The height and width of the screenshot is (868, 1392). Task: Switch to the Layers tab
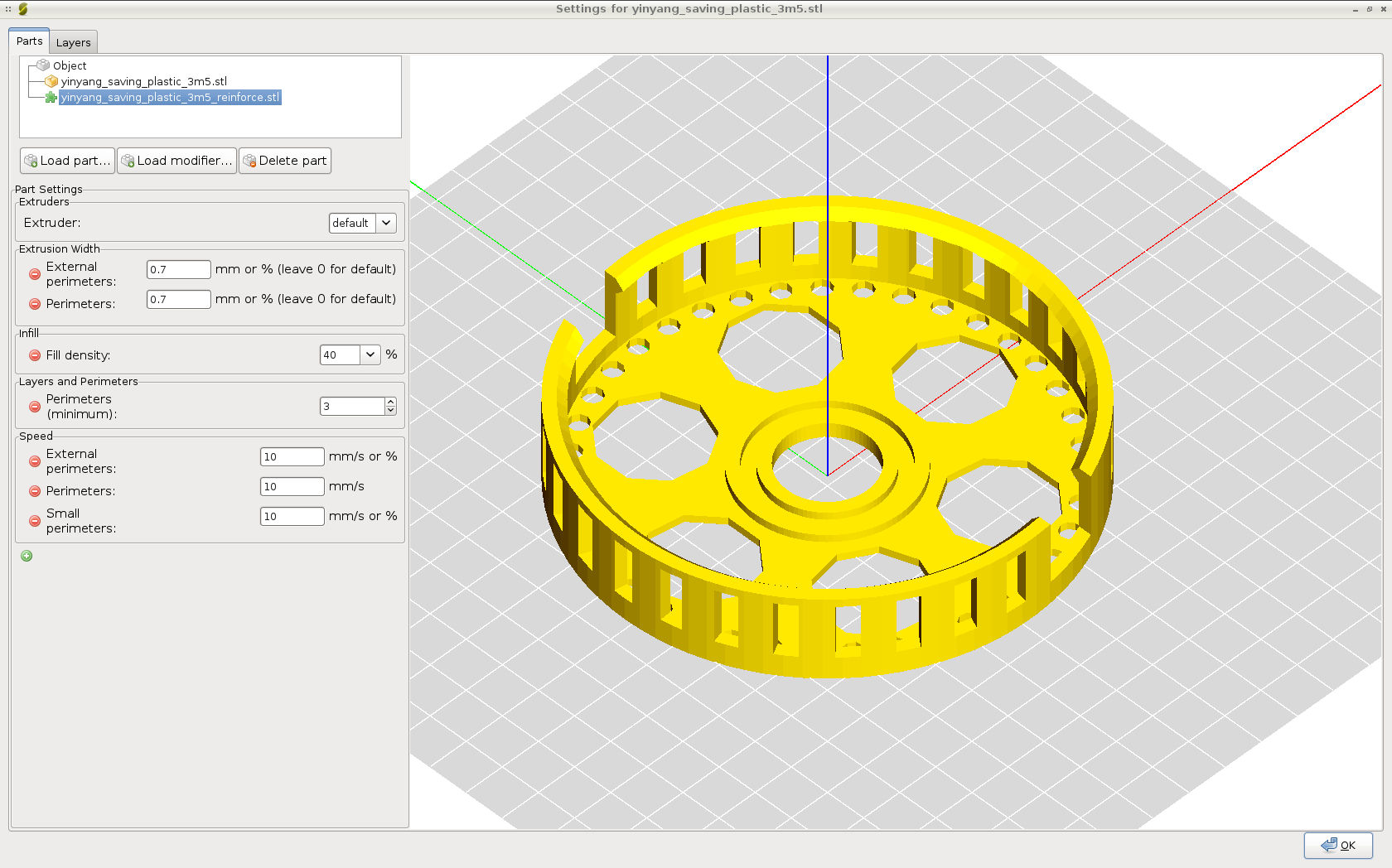click(x=74, y=42)
